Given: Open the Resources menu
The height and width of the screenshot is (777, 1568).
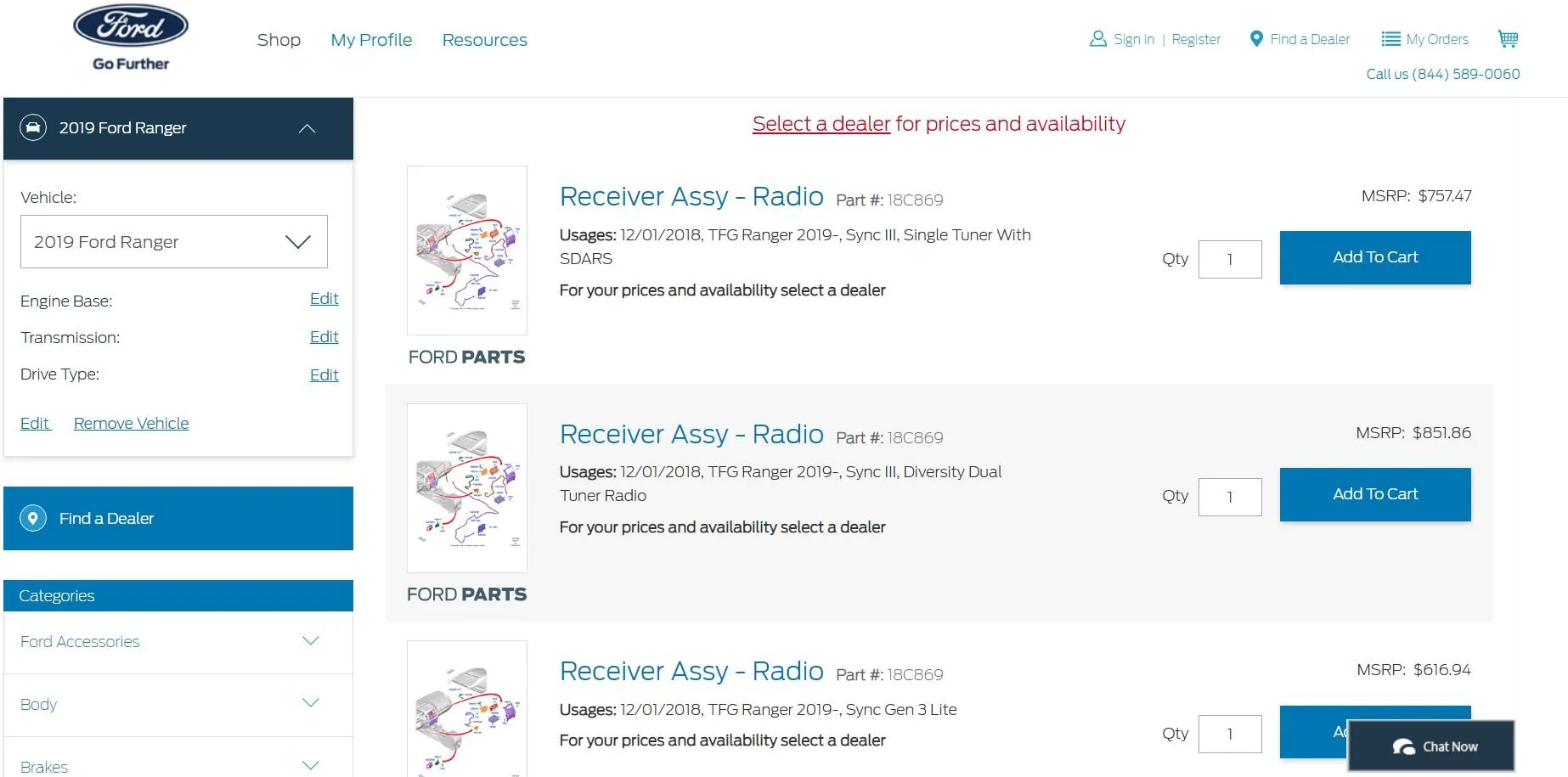Looking at the screenshot, I should pyautogui.click(x=484, y=40).
